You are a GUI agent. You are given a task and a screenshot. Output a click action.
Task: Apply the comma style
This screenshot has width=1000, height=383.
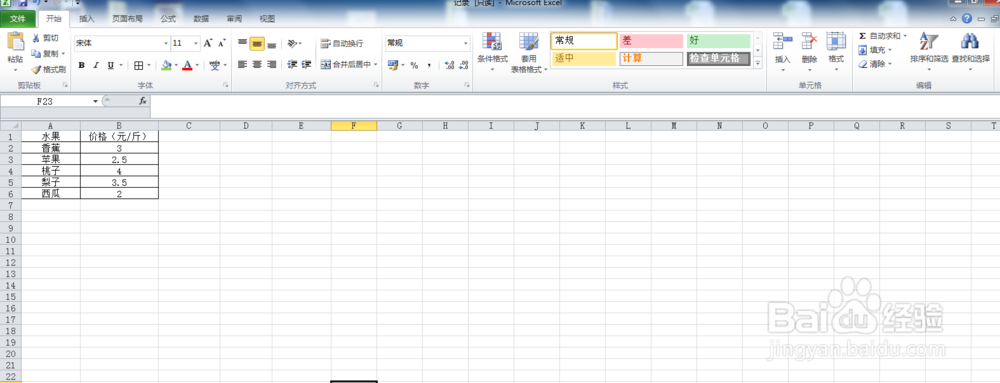(x=429, y=65)
